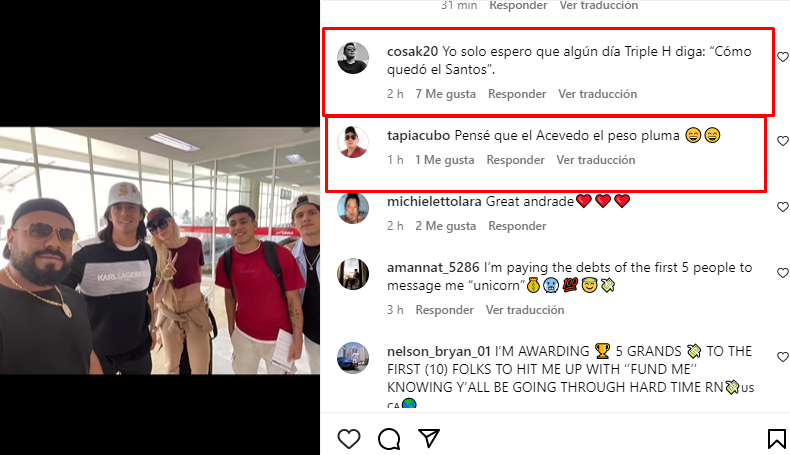This screenshot has width=790, height=455.
Task: Reply to michielettolara's comment via Responder
Action: click(x=517, y=226)
